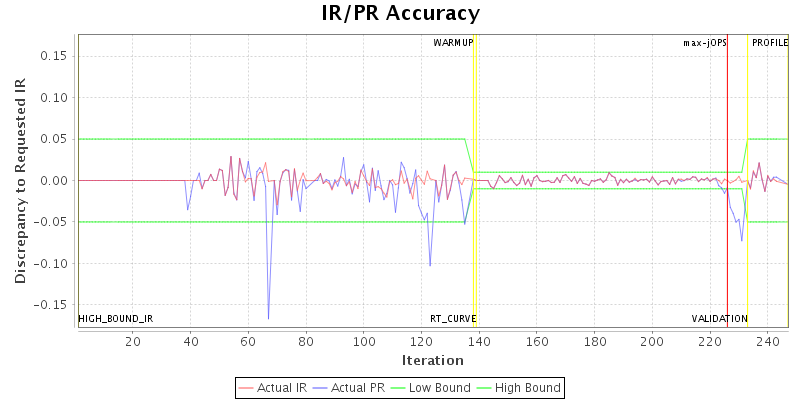Select the PROFILE marker label
Image resolution: width=800 pixels, height=400 pixels.
coord(770,43)
